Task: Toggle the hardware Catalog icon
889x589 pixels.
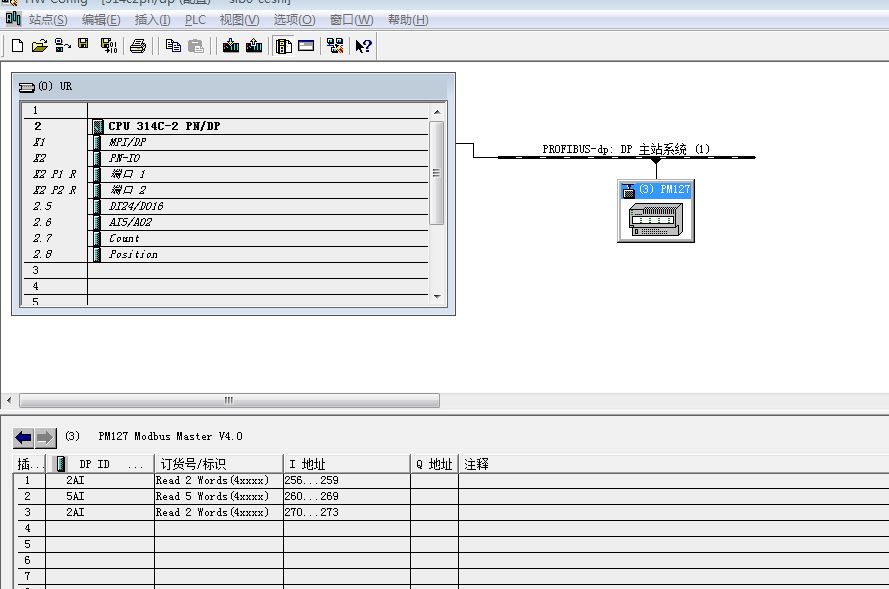Action: (283, 46)
